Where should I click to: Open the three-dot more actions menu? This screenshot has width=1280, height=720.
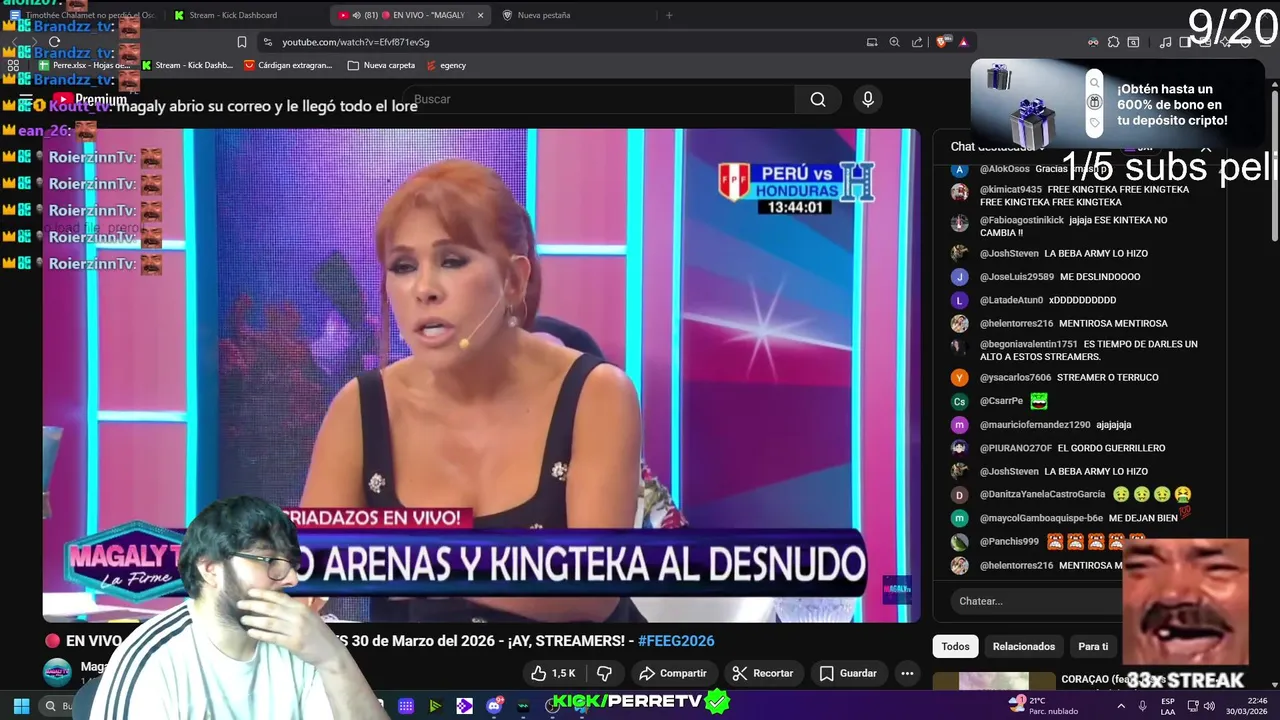(907, 673)
